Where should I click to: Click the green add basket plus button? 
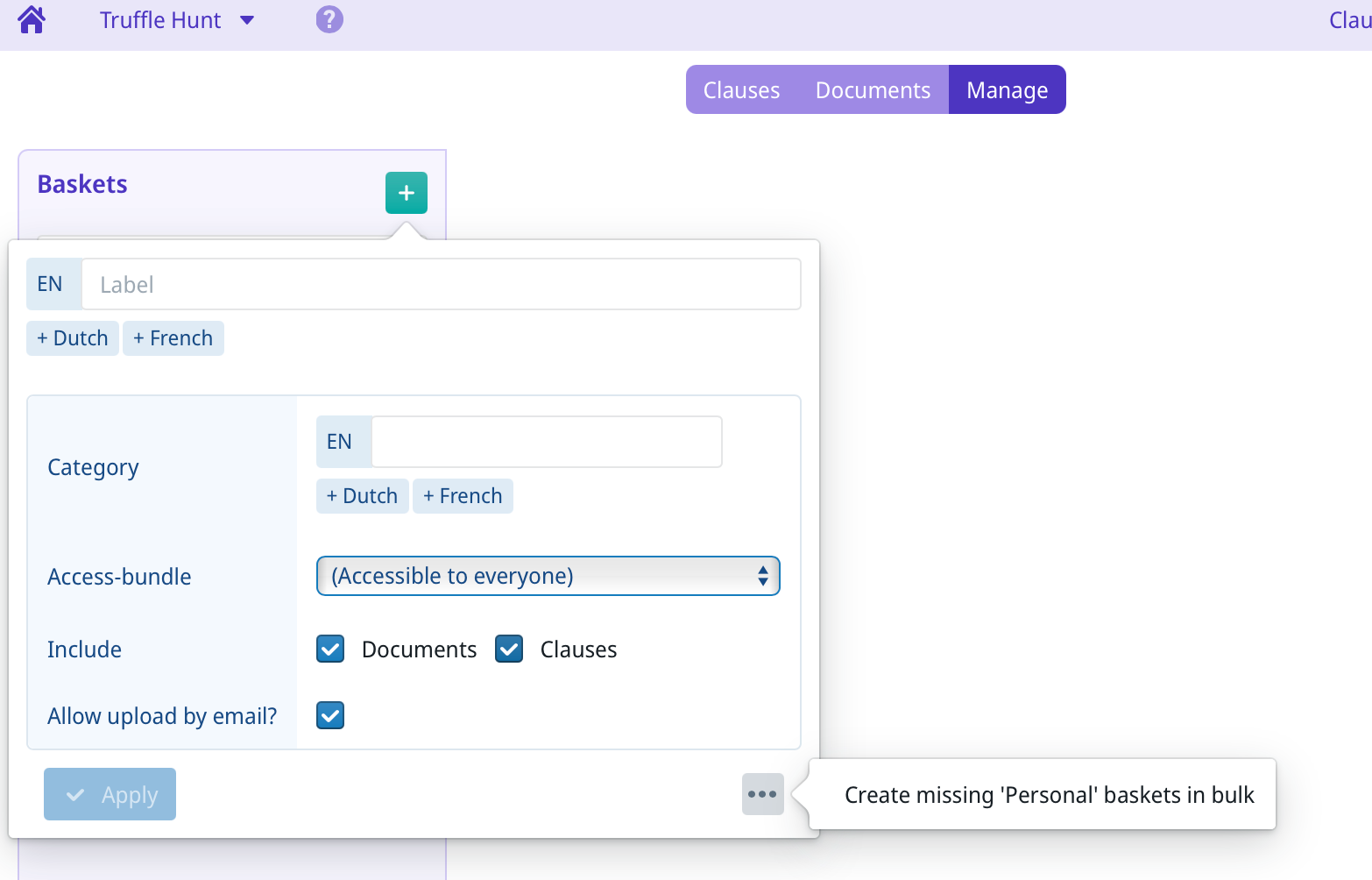click(x=406, y=193)
